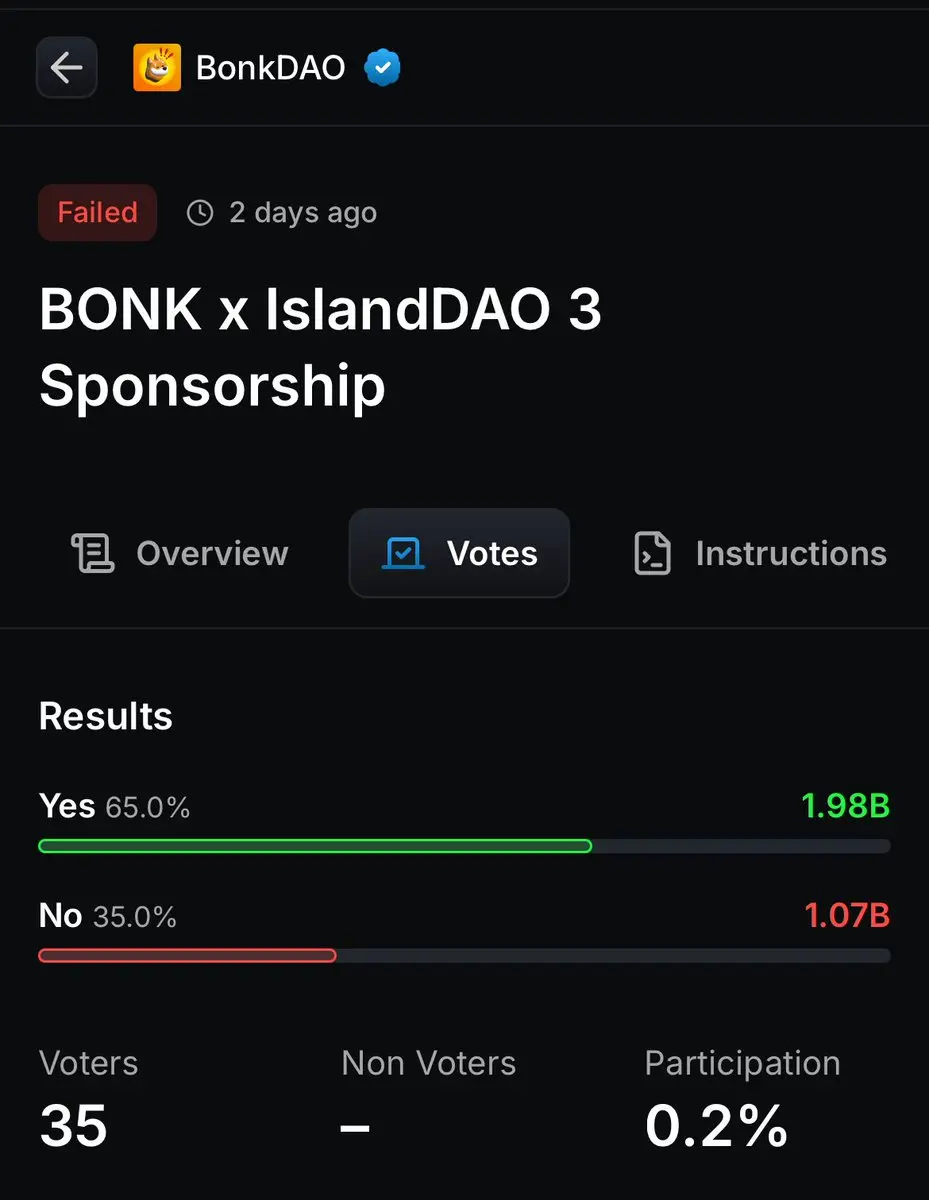
Task: Click the terminal file icon on Instructions
Action: coord(652,553)
